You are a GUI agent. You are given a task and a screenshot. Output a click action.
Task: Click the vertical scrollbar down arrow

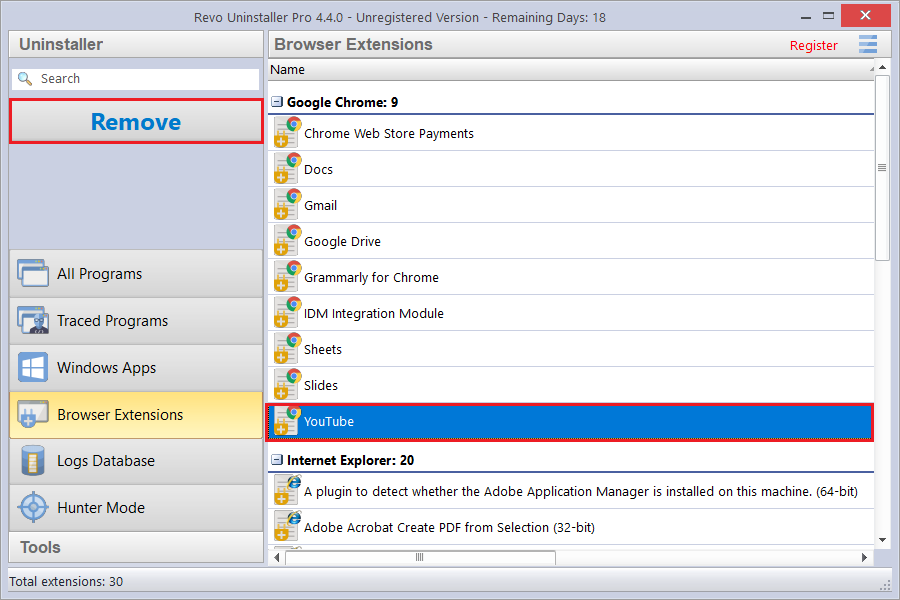click(883, 540)
